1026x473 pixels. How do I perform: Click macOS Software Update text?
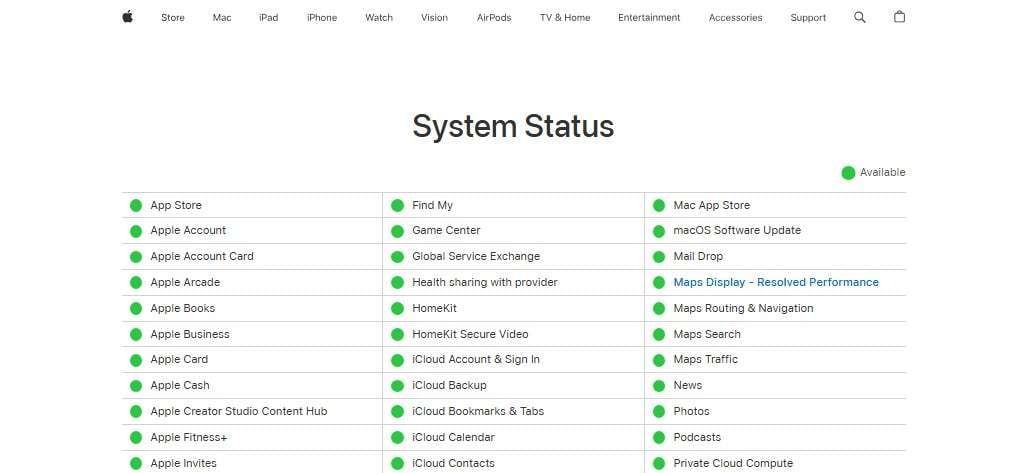point(737,230)
